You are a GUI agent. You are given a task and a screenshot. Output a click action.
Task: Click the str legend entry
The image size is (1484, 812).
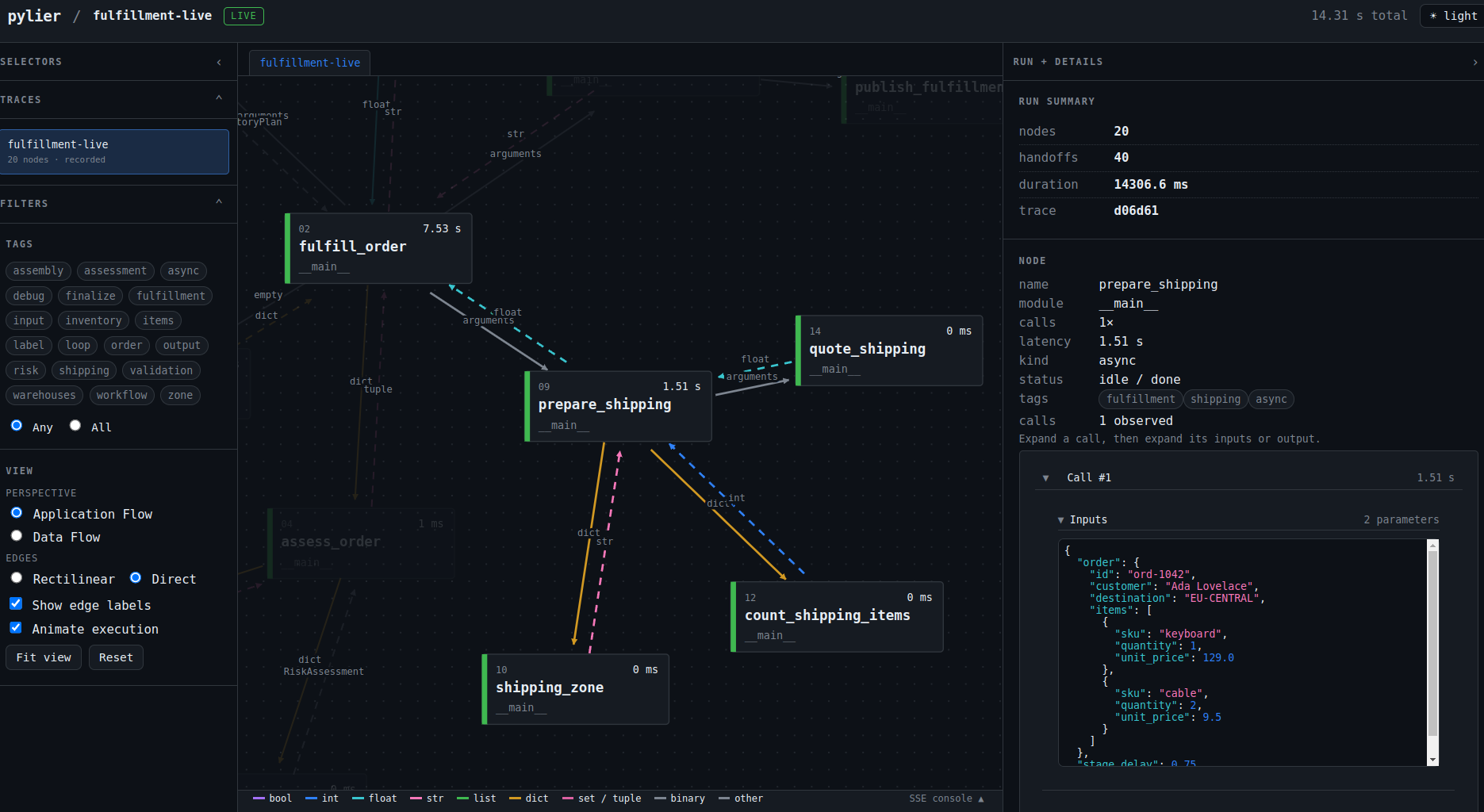pyautogui.click(x=427, y=799)
